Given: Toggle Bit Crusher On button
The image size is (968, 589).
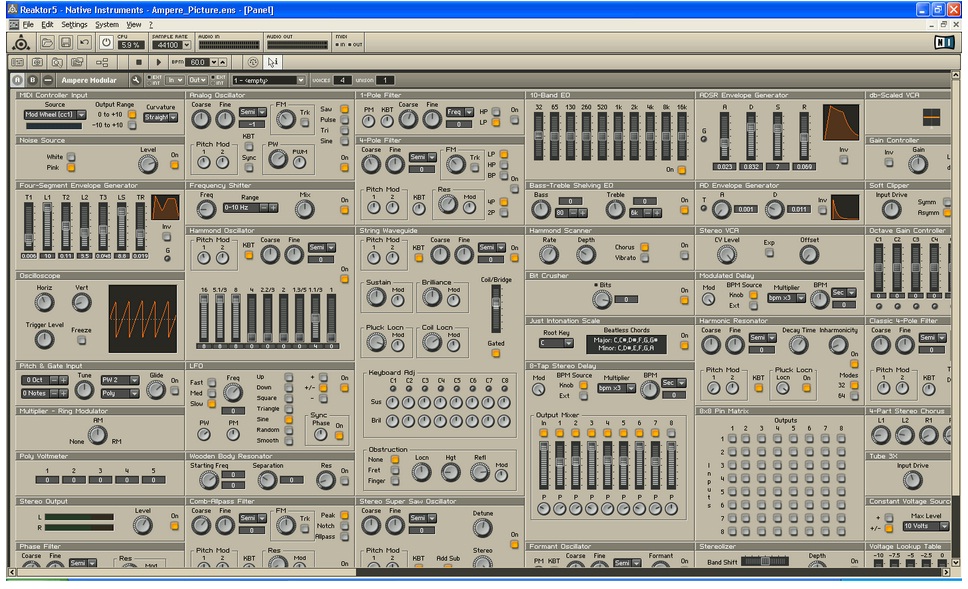Looking at the screenshot, I should 684,301.
